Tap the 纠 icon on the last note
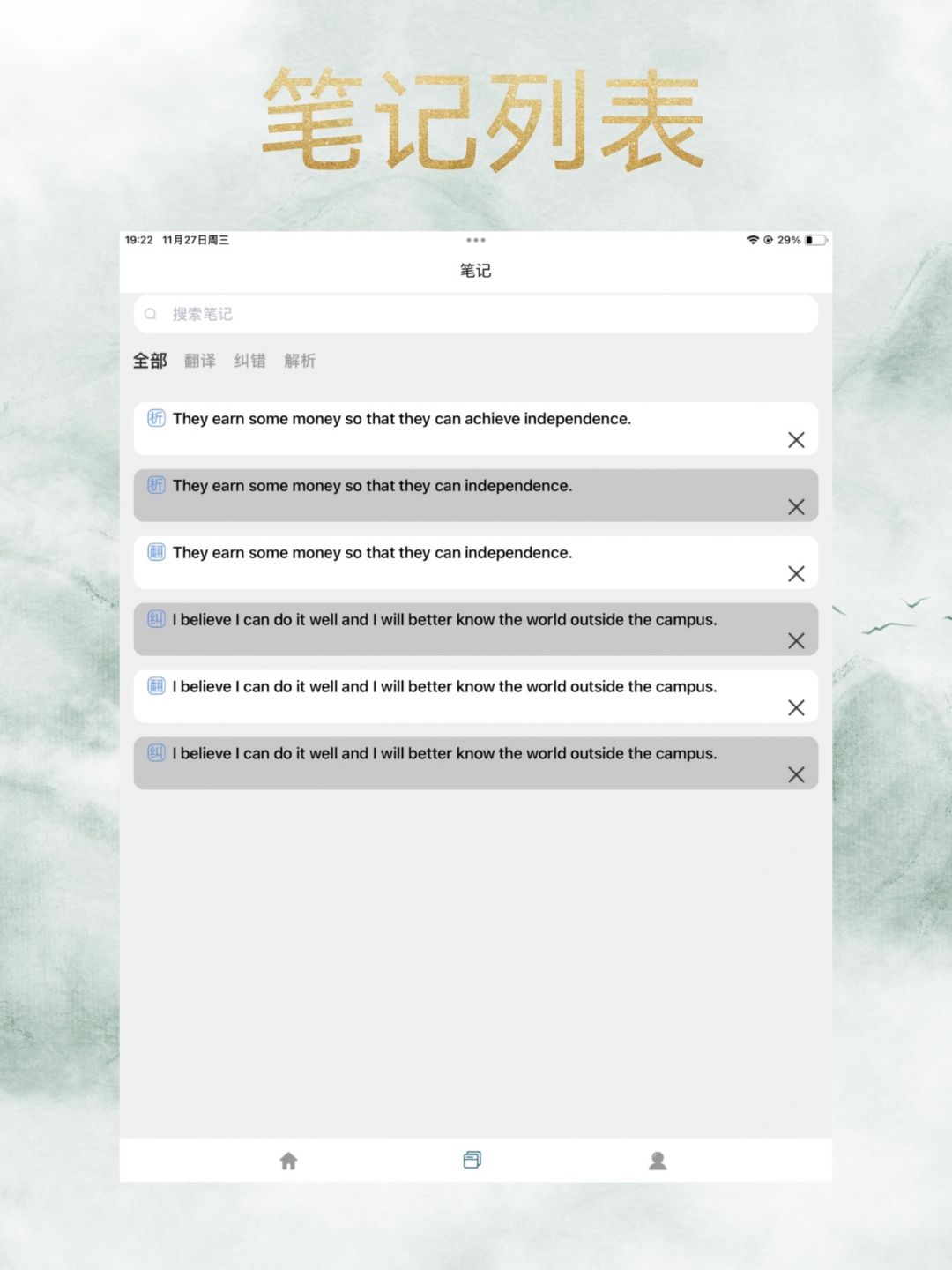This screenshot has height=1270, width=952. point(156,752)
